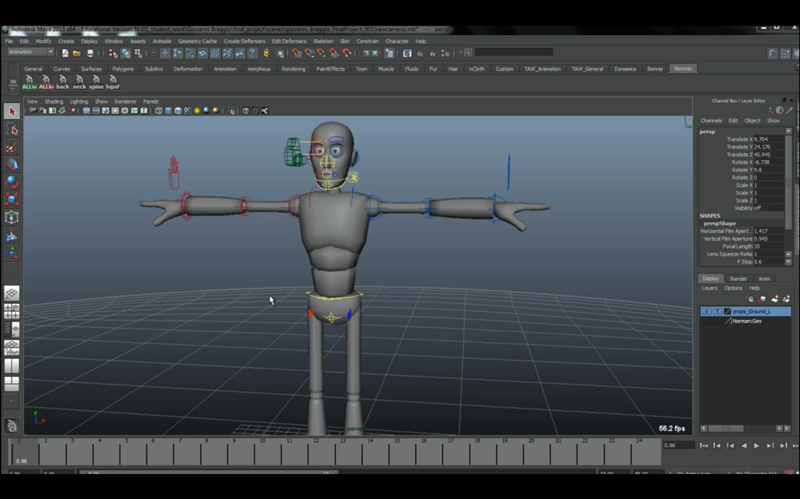Screen dimensions: 800x499
Task: Open the Skeleton menu
Action: (323, 41)
